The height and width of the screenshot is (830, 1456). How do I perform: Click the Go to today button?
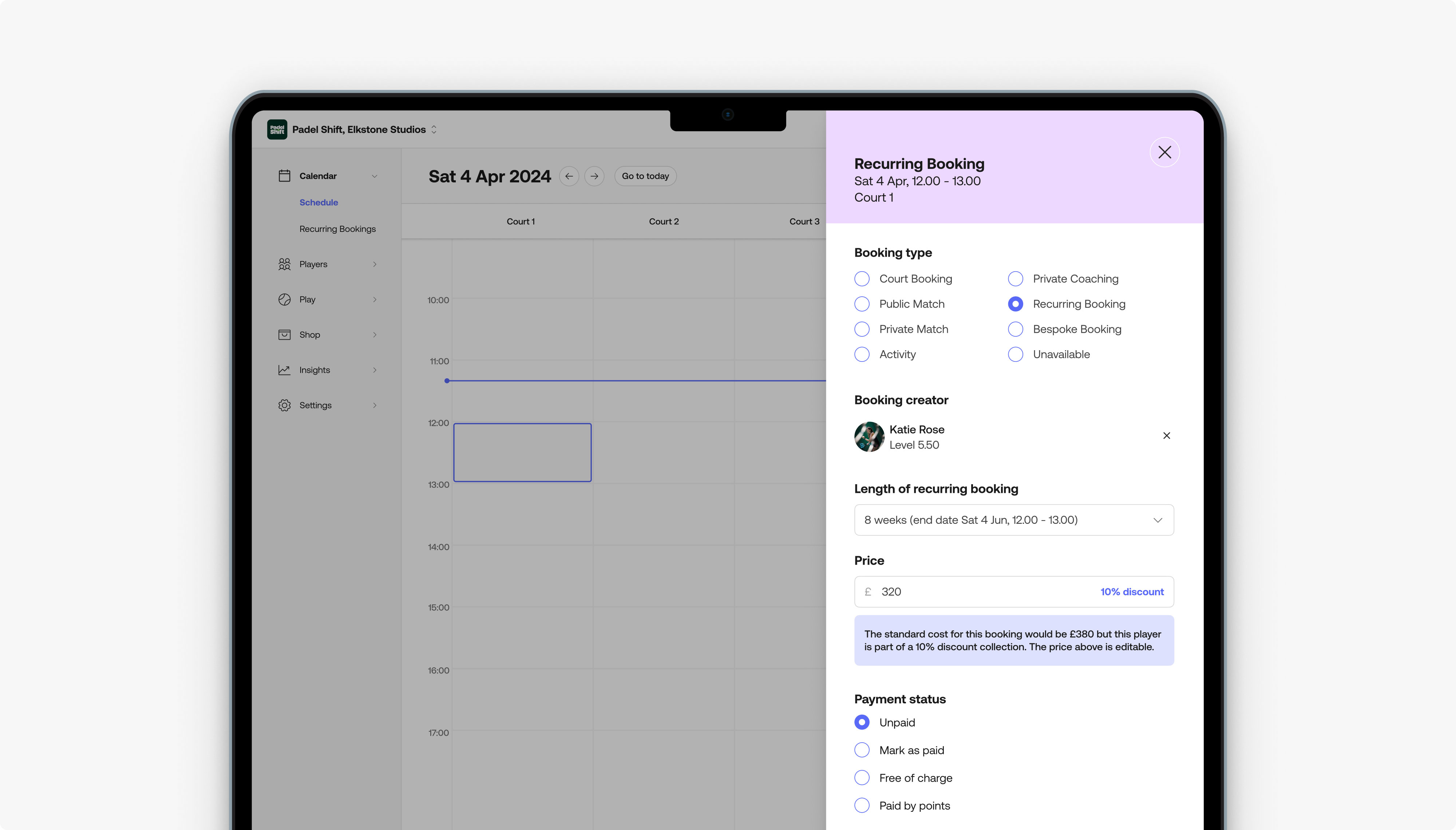tap(645, 176)
